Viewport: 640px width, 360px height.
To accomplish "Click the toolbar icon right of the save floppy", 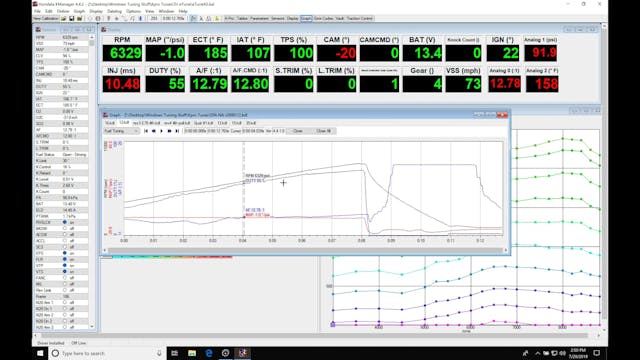I will pyautogui.click(x=79, y=18).
